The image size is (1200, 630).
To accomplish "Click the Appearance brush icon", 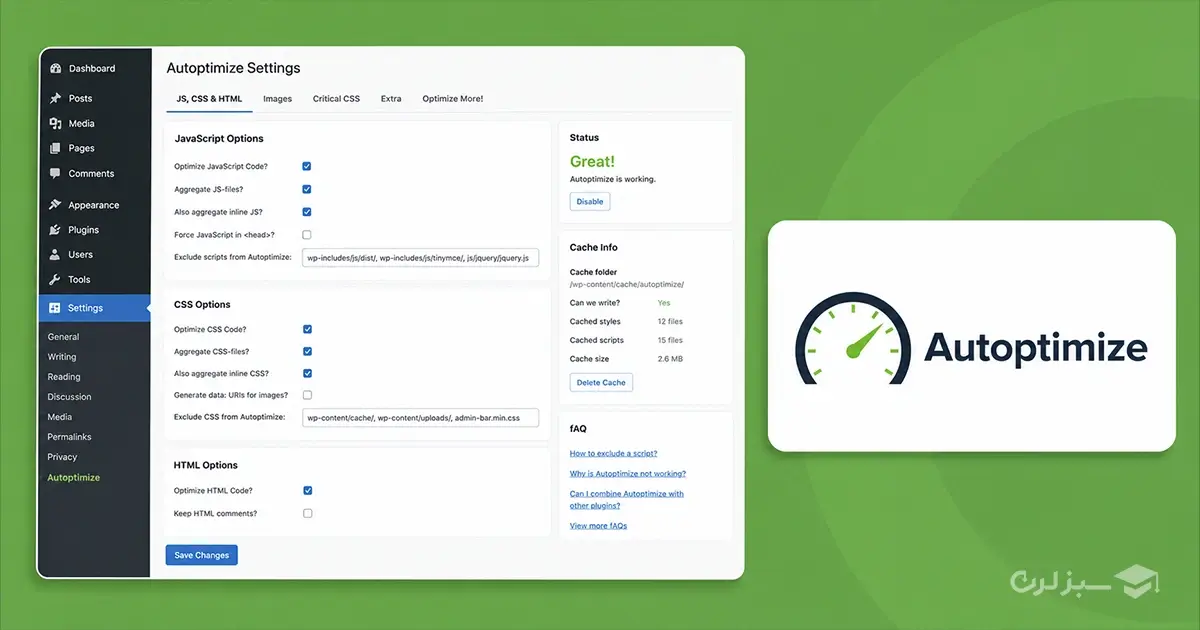I will pyautogui.click(x=55, y=205).
